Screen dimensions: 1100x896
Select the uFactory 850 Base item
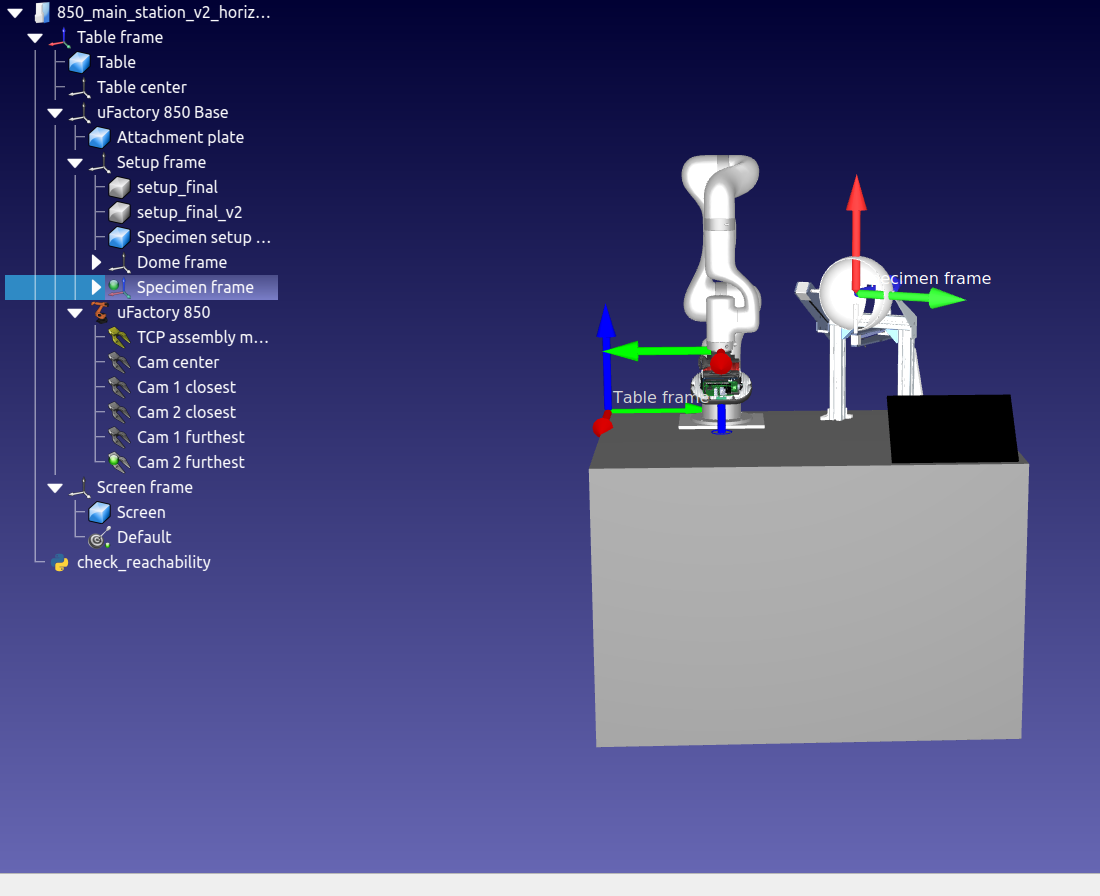163,112
